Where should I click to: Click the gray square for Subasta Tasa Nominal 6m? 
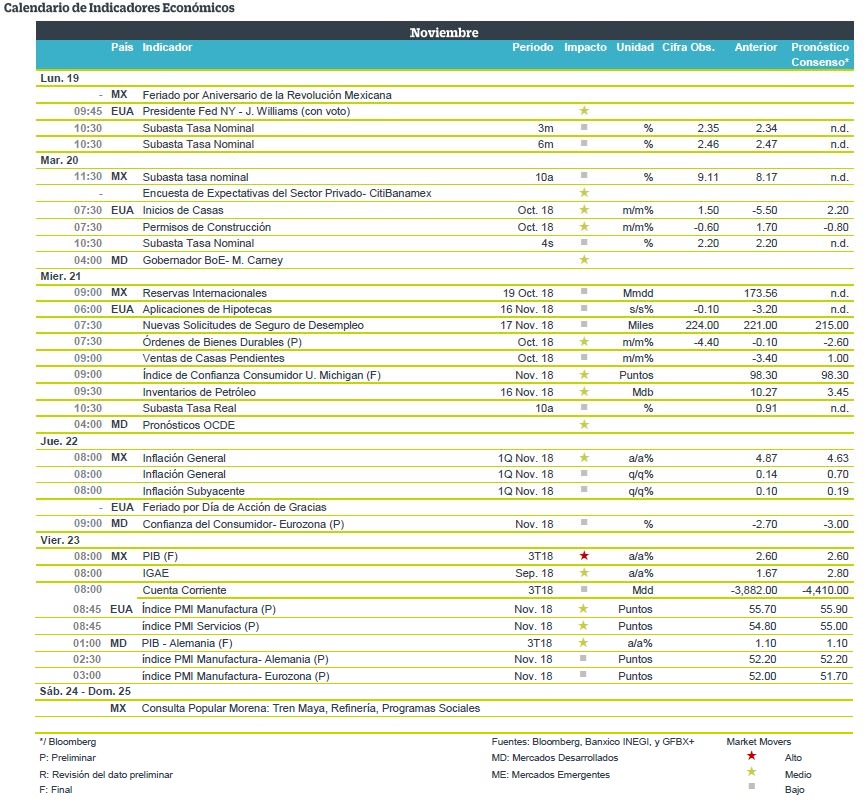coord(584,143)
